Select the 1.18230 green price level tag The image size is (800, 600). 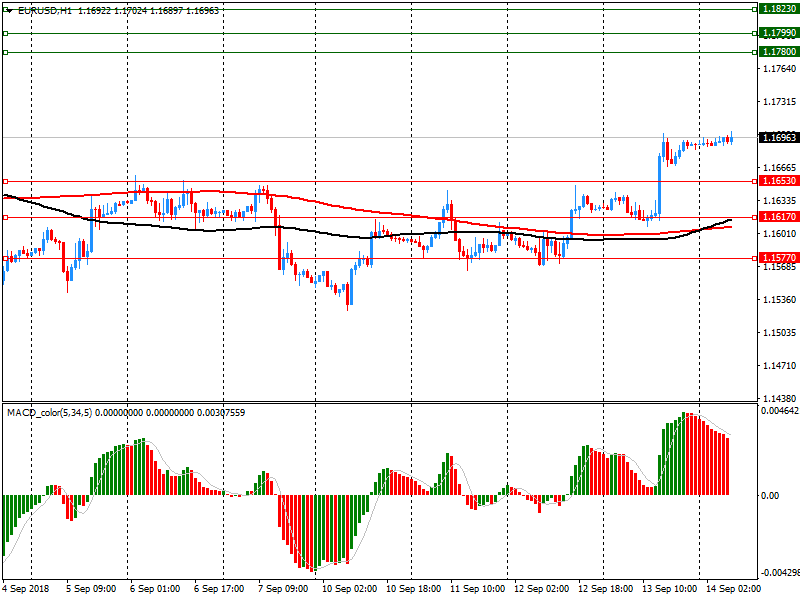point(779,9)
